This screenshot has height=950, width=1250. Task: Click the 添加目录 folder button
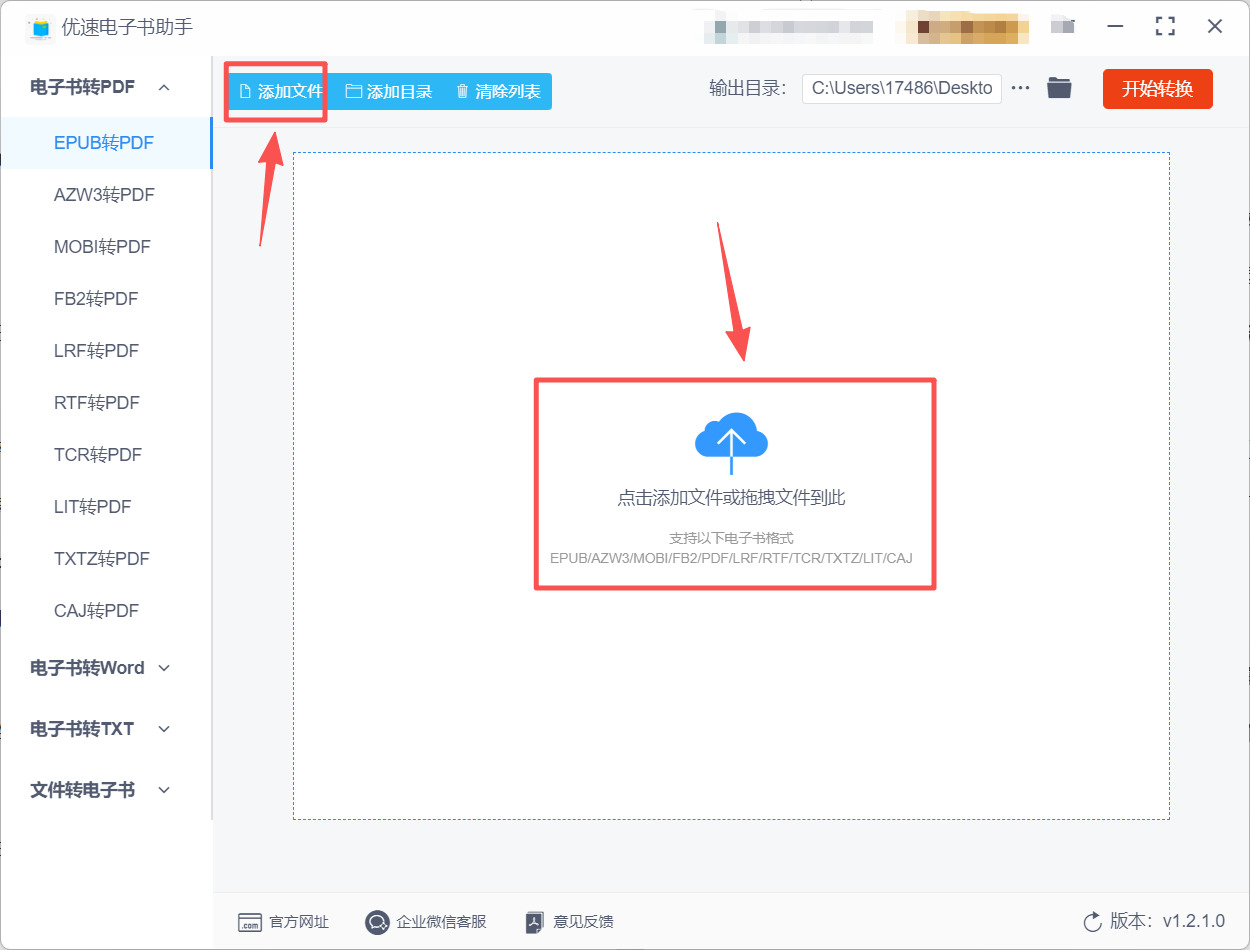coord(388,91)
